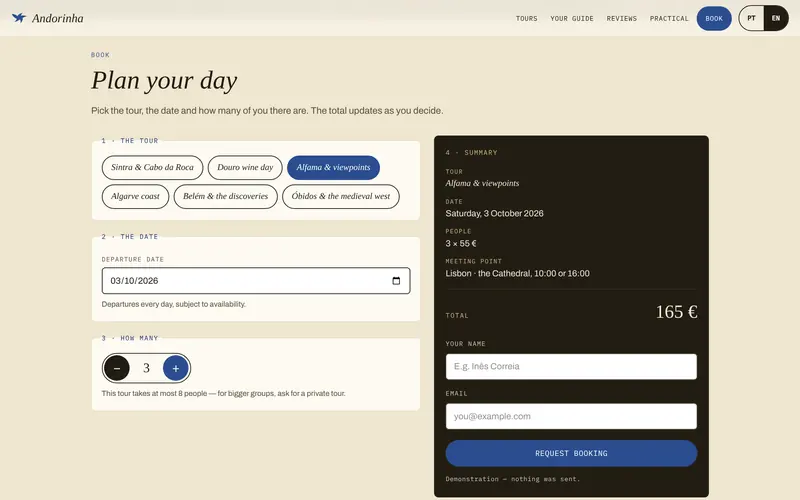Go to Your Guide section

pos(572,18)
